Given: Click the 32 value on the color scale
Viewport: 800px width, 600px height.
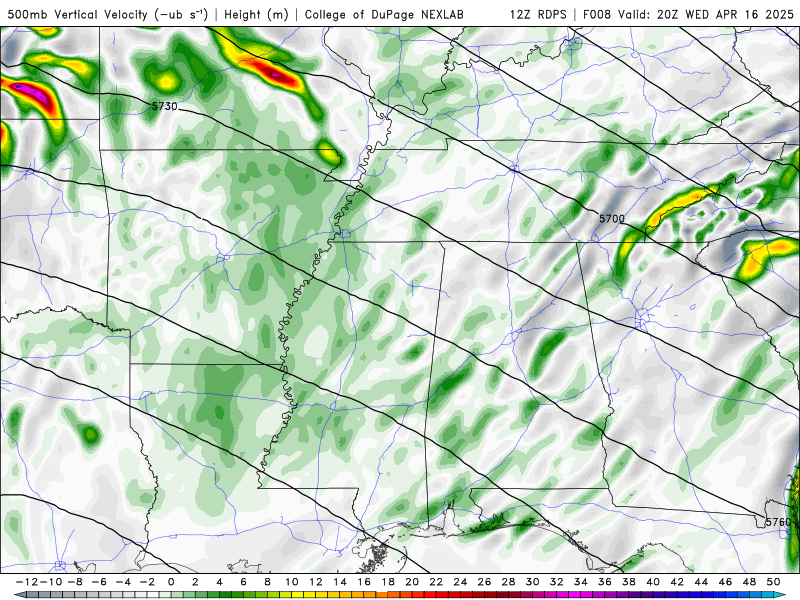Looking at the screenshot, I should click(557, 582).
